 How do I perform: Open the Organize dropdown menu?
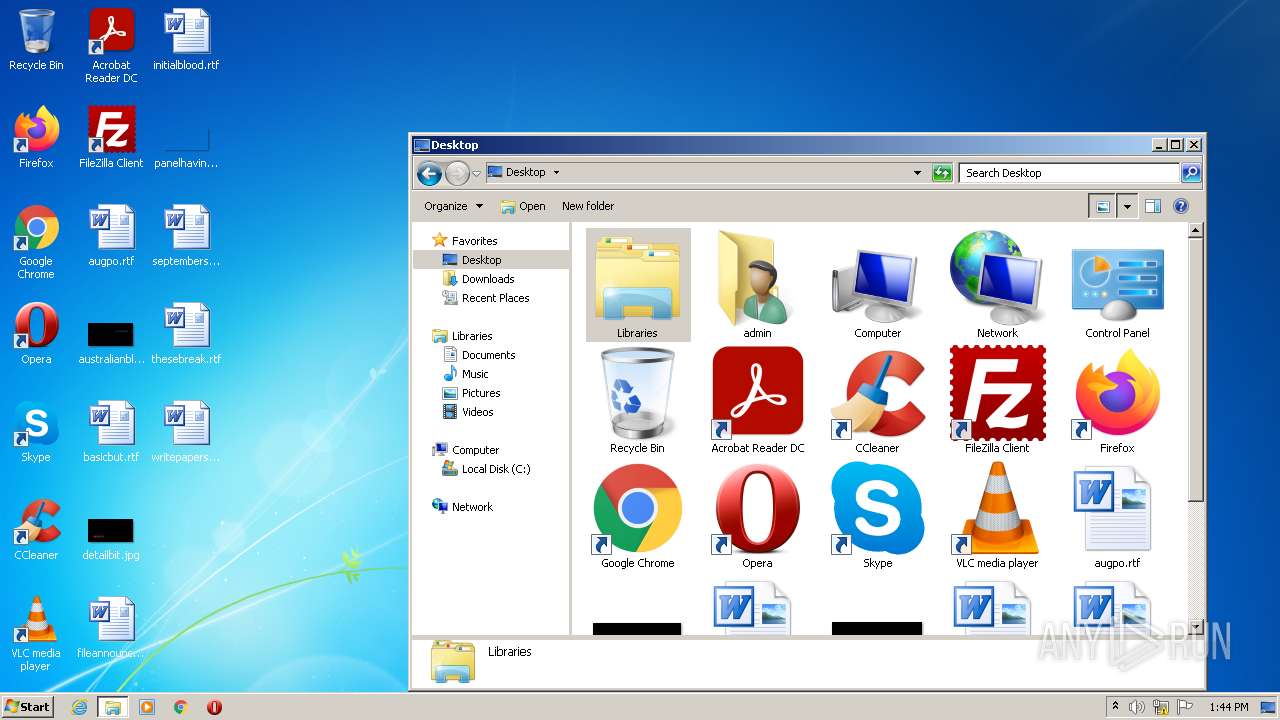pos(453,206)
